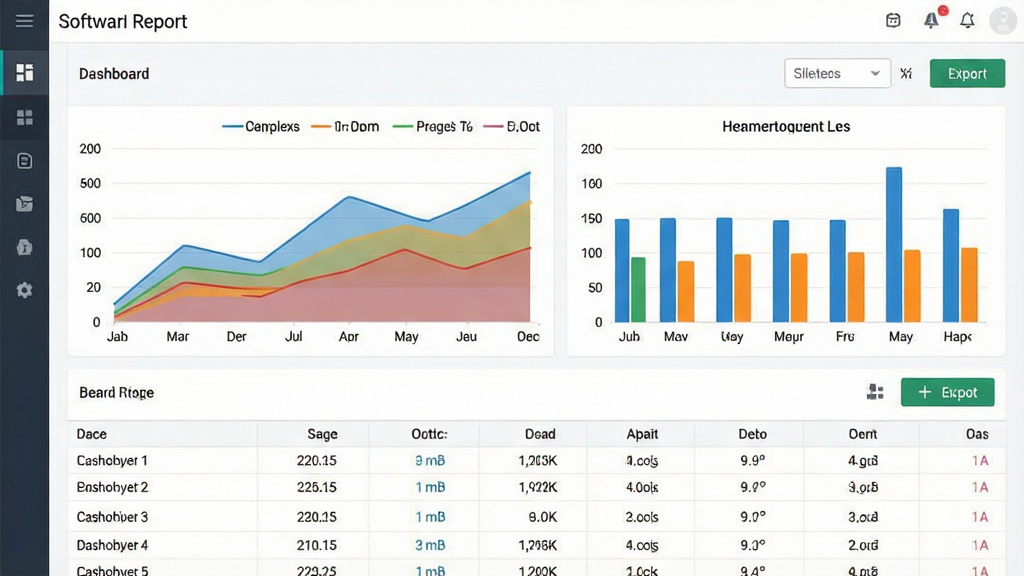Open the calendar icon in the top bar

click(893, 21)
